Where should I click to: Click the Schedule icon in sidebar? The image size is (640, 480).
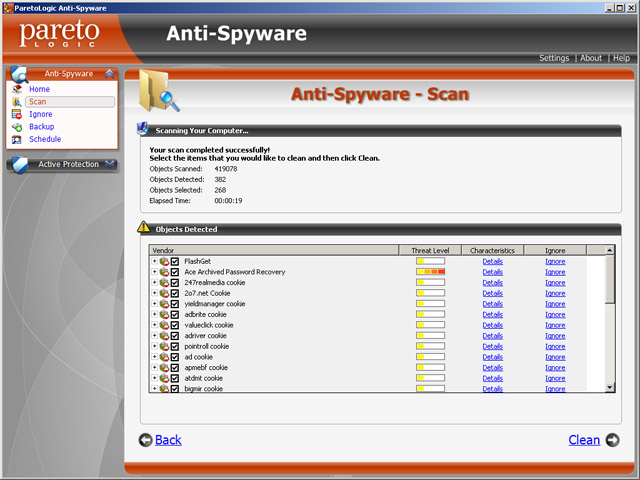pos(17,140)
